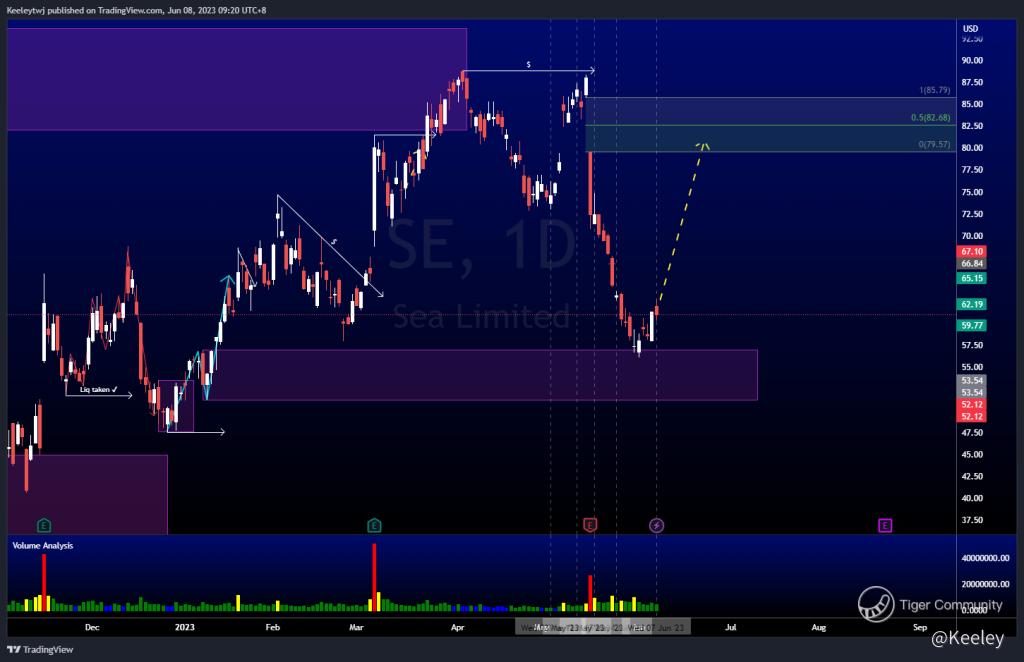The height and width of the screenshot is (662, 1024).
Task: Click the USD currency label on price axis
Action: pyautogui.click(x=970, y=29)
